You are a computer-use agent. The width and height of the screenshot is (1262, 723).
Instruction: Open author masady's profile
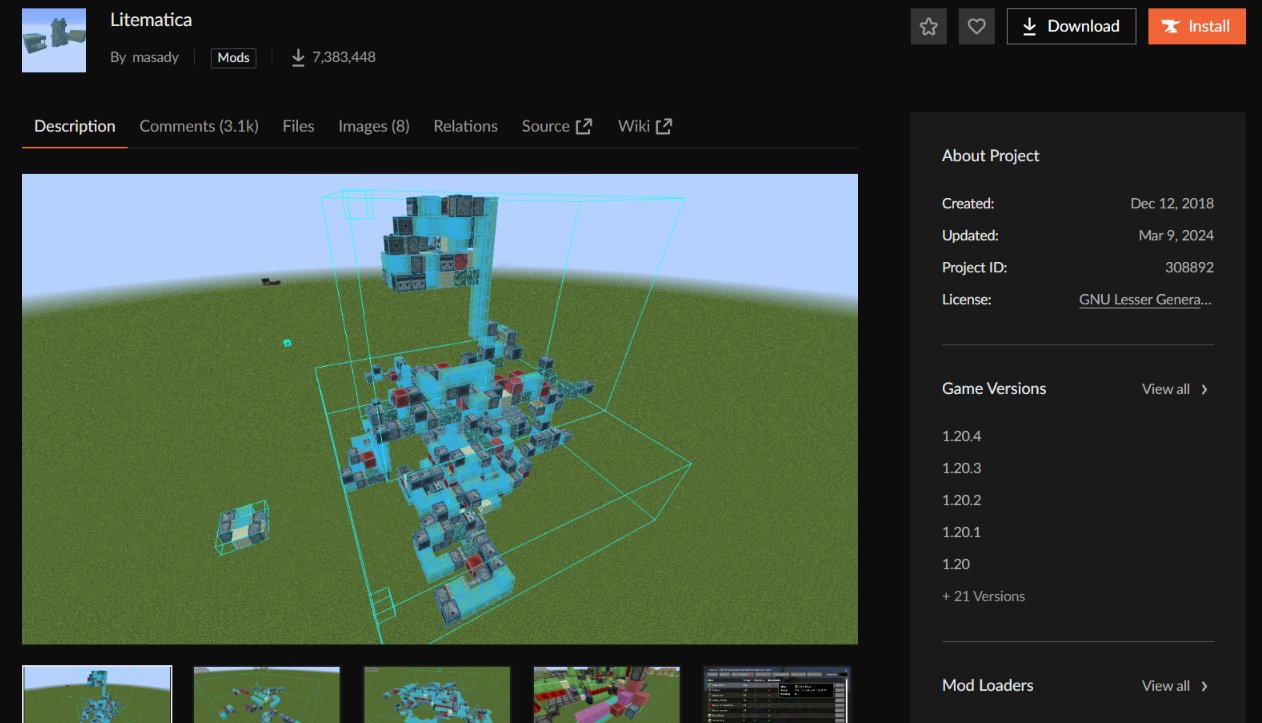tap(155, 57)
